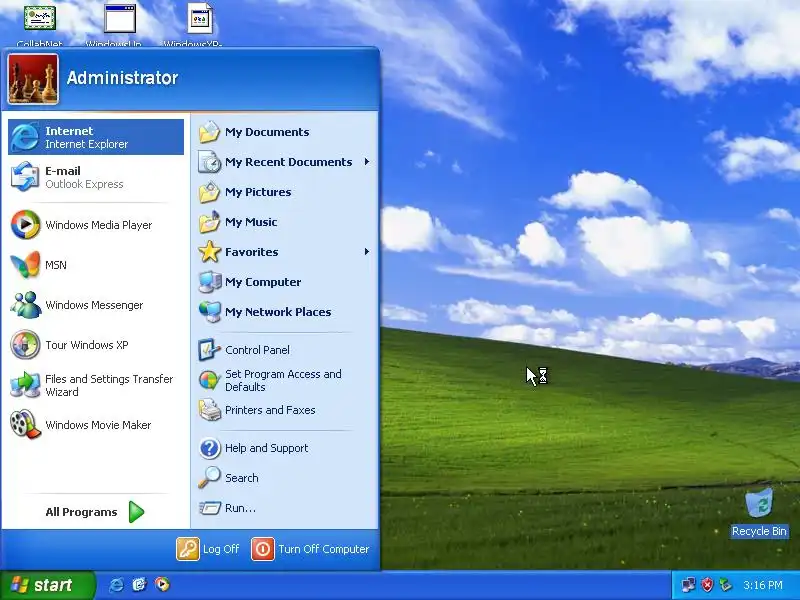The image size is (800, 600).
Task: Click Outlook Express quick launch icon in taskbar
Action: click(139, 585)
